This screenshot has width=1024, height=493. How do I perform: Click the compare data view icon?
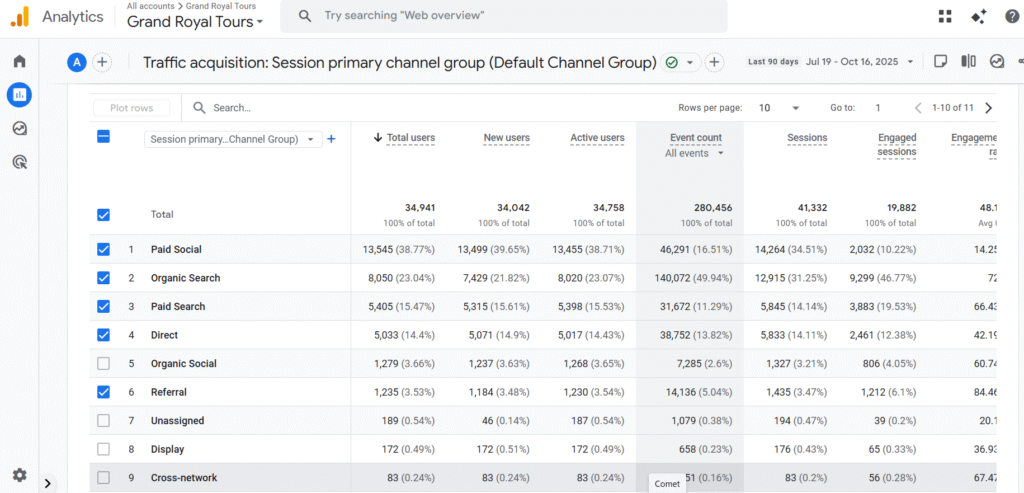(968, 62)
